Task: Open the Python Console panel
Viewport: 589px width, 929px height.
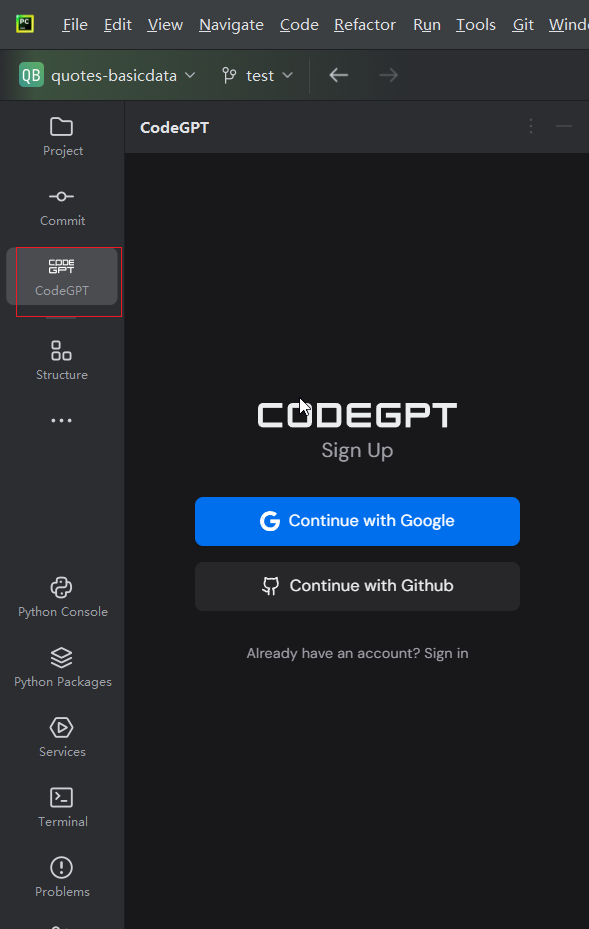Action: pyautogui.click(x=62, y=598)
